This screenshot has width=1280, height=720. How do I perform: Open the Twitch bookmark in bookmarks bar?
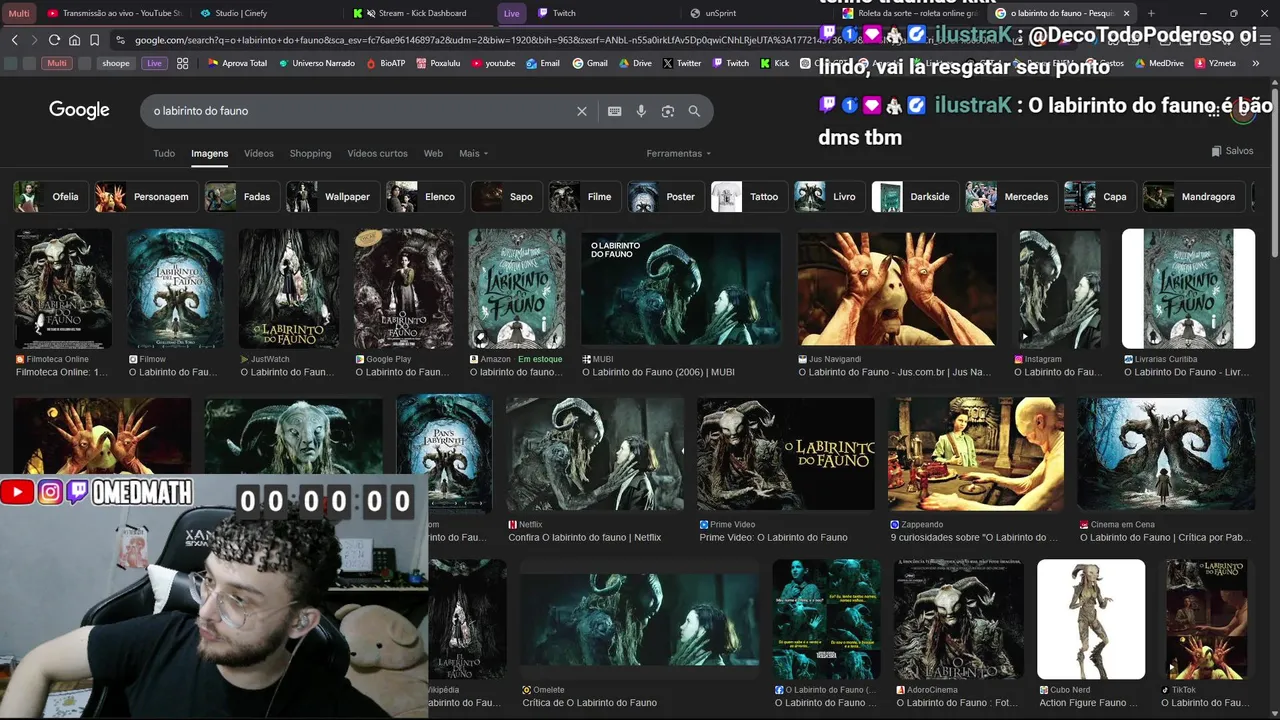click(x=730, y=63)
